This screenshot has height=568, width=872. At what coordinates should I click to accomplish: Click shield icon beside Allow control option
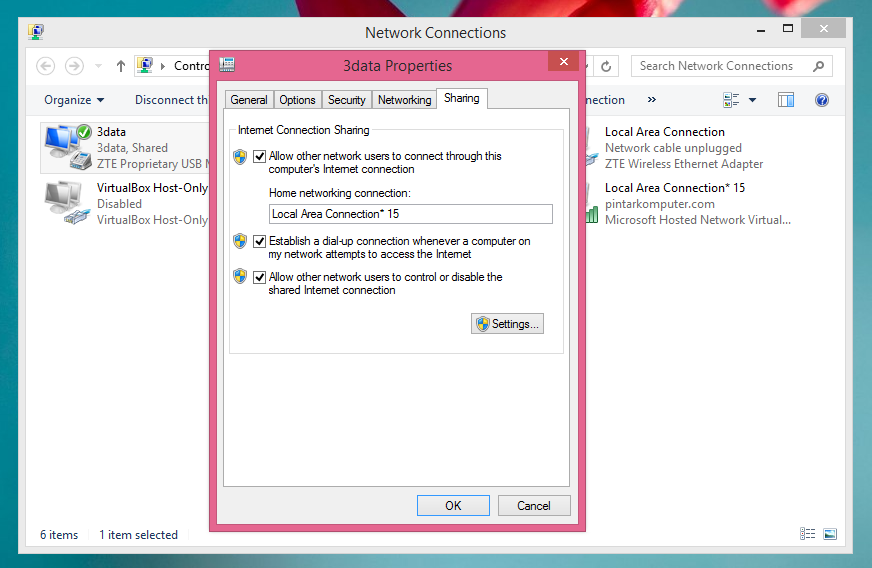[x=240, y=276]
